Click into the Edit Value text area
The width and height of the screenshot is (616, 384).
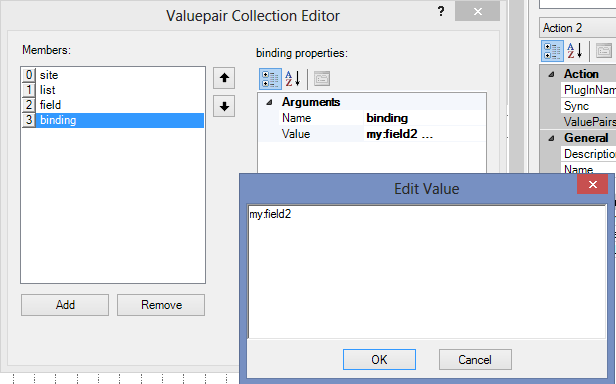point(427,272)
